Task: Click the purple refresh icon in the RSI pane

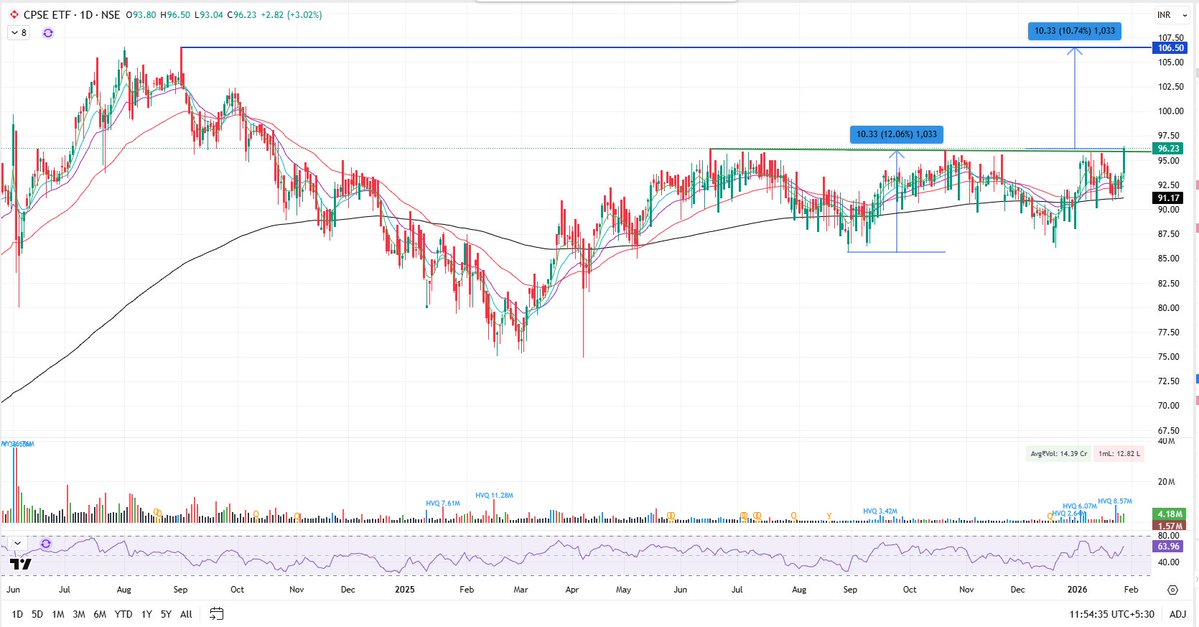Action: (x=46, y=544)
